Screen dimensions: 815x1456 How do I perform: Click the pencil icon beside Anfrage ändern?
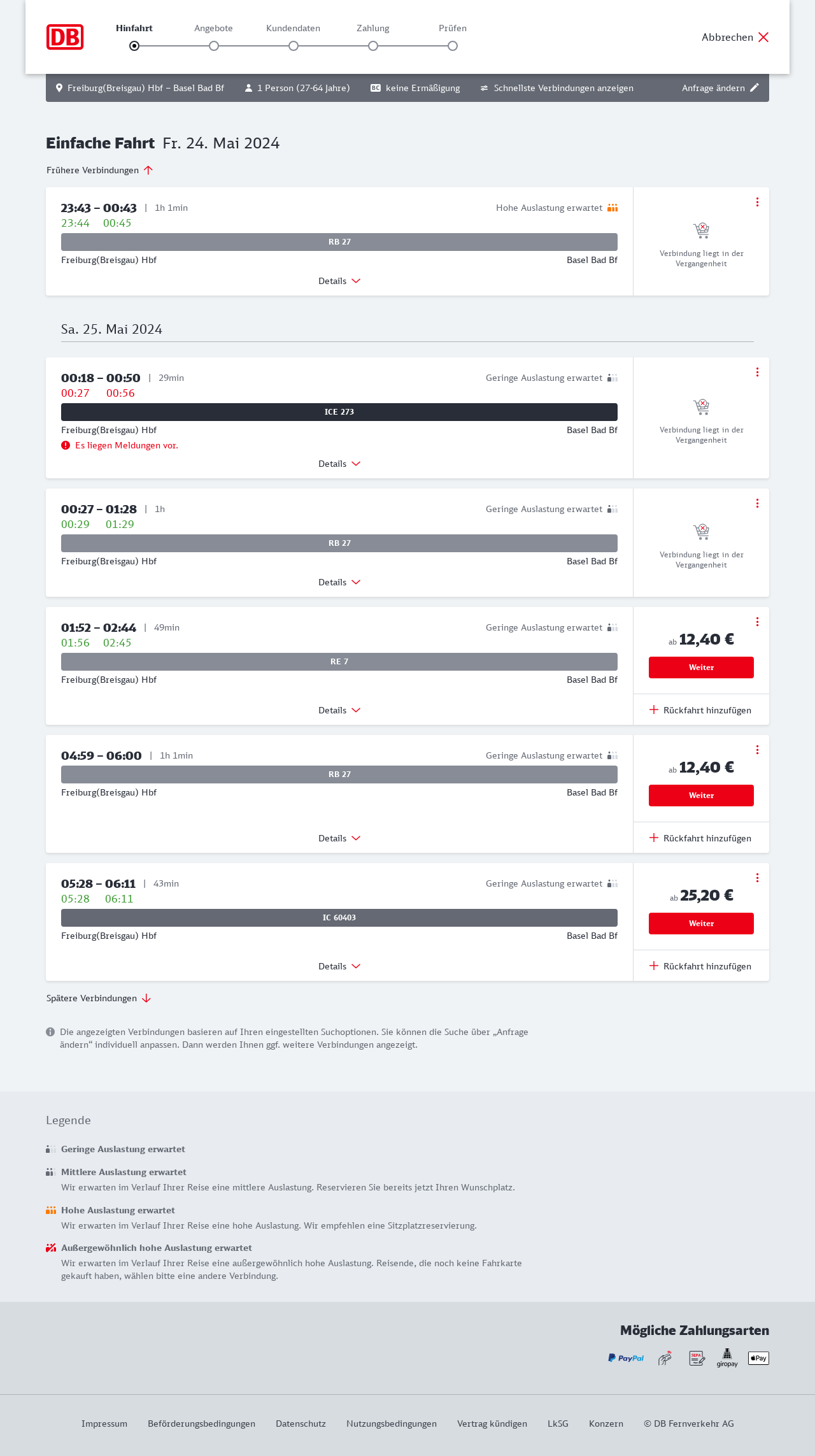click(x=755, y=88)
